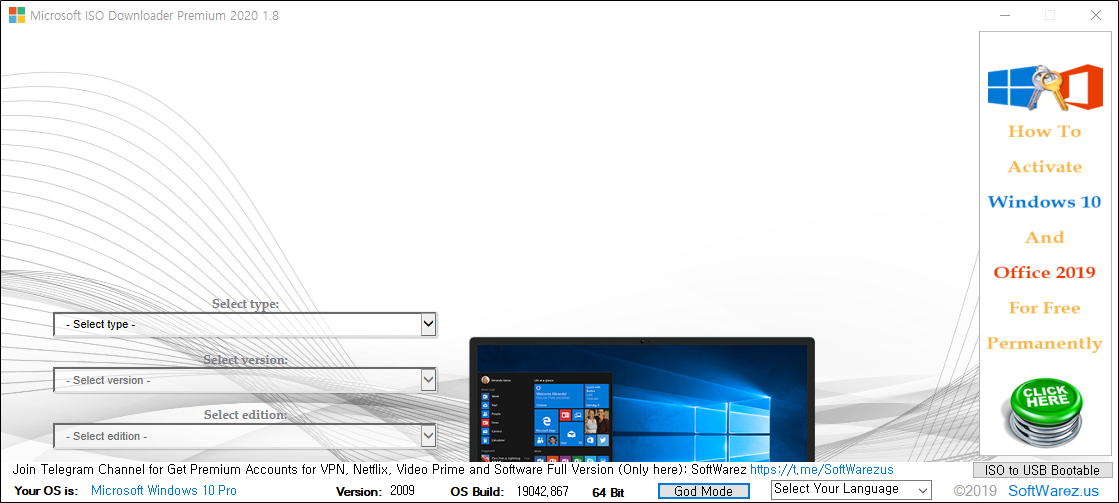The height and width of the screenshot is (503, 1119).
Task: Click the Version value 2009
Action: click(x=402, y=491)
